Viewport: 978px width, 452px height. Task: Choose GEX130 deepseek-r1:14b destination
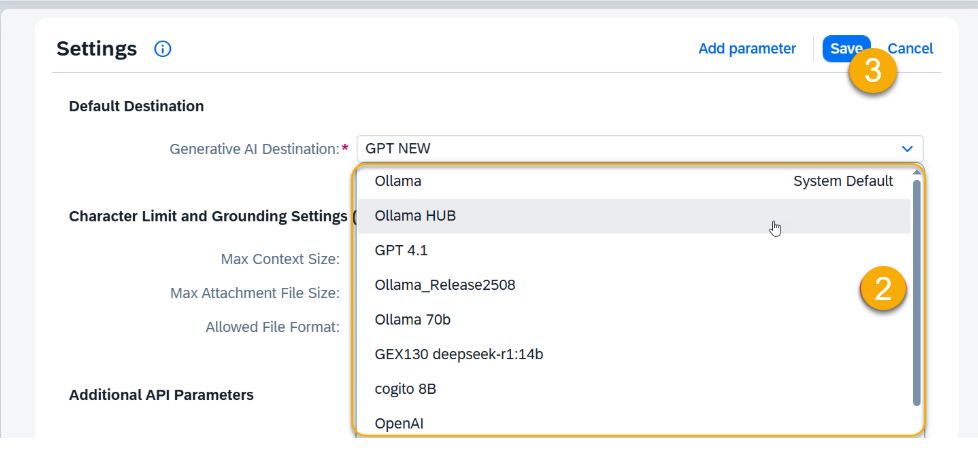coord(633,354)
